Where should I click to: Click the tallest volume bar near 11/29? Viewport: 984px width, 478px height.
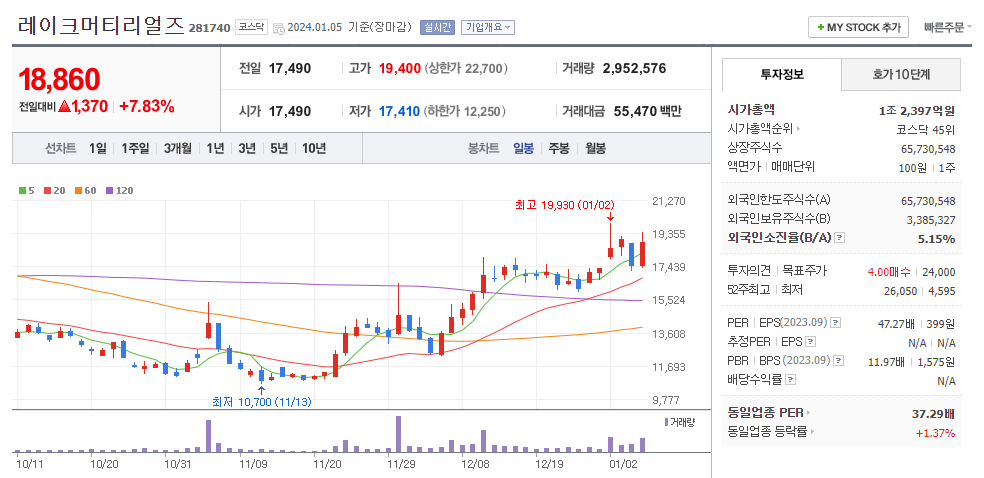398,434
